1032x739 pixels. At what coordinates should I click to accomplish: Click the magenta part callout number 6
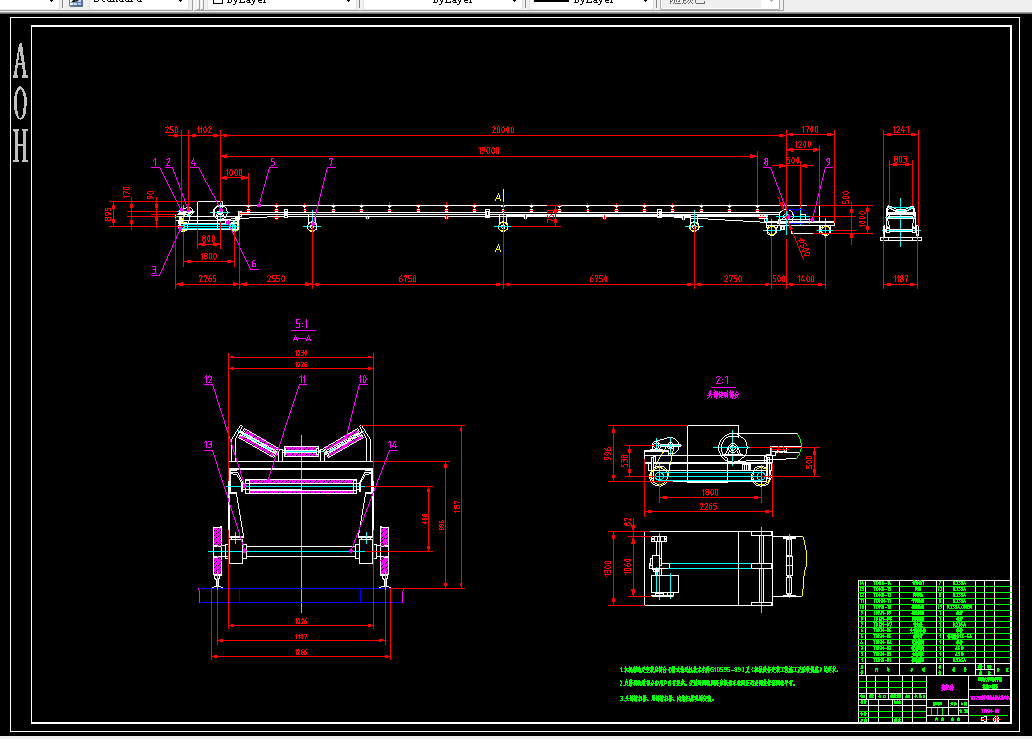254,264
